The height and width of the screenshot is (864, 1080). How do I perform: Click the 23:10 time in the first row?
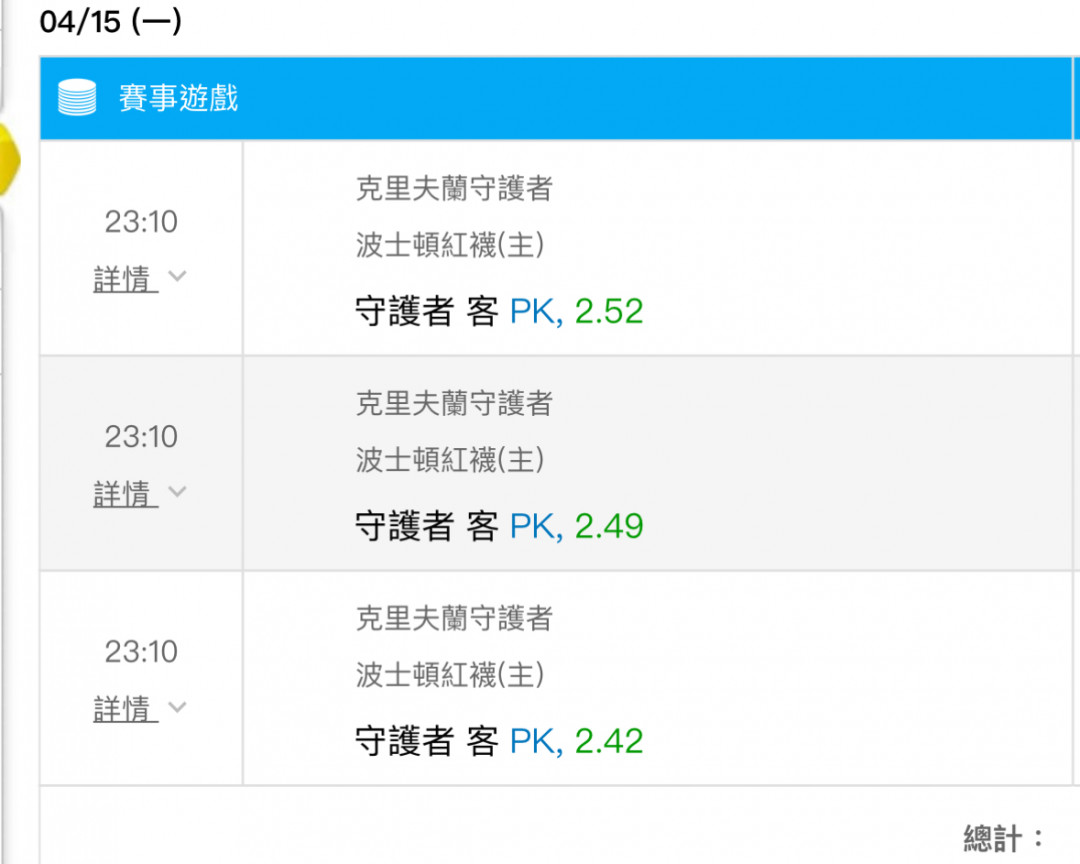click(141, 222)
